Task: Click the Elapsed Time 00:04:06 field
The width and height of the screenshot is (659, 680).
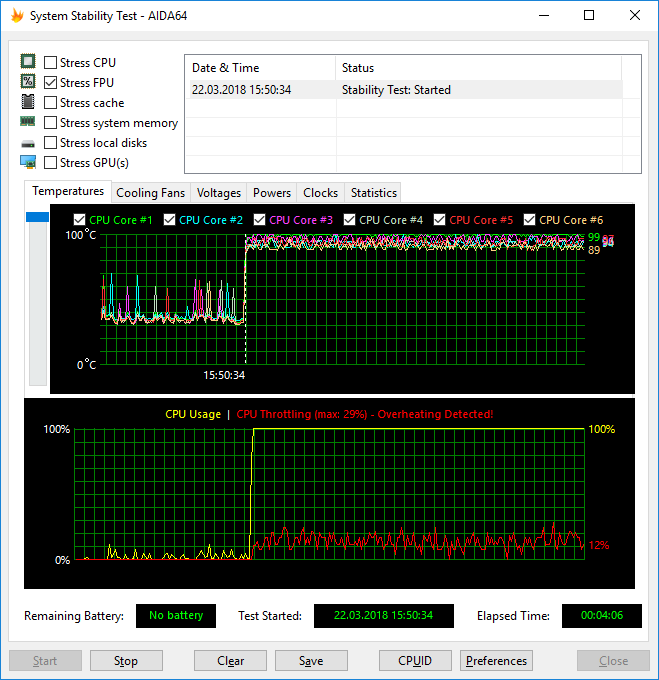Action: pyautogui.click(x=602, y=615)
